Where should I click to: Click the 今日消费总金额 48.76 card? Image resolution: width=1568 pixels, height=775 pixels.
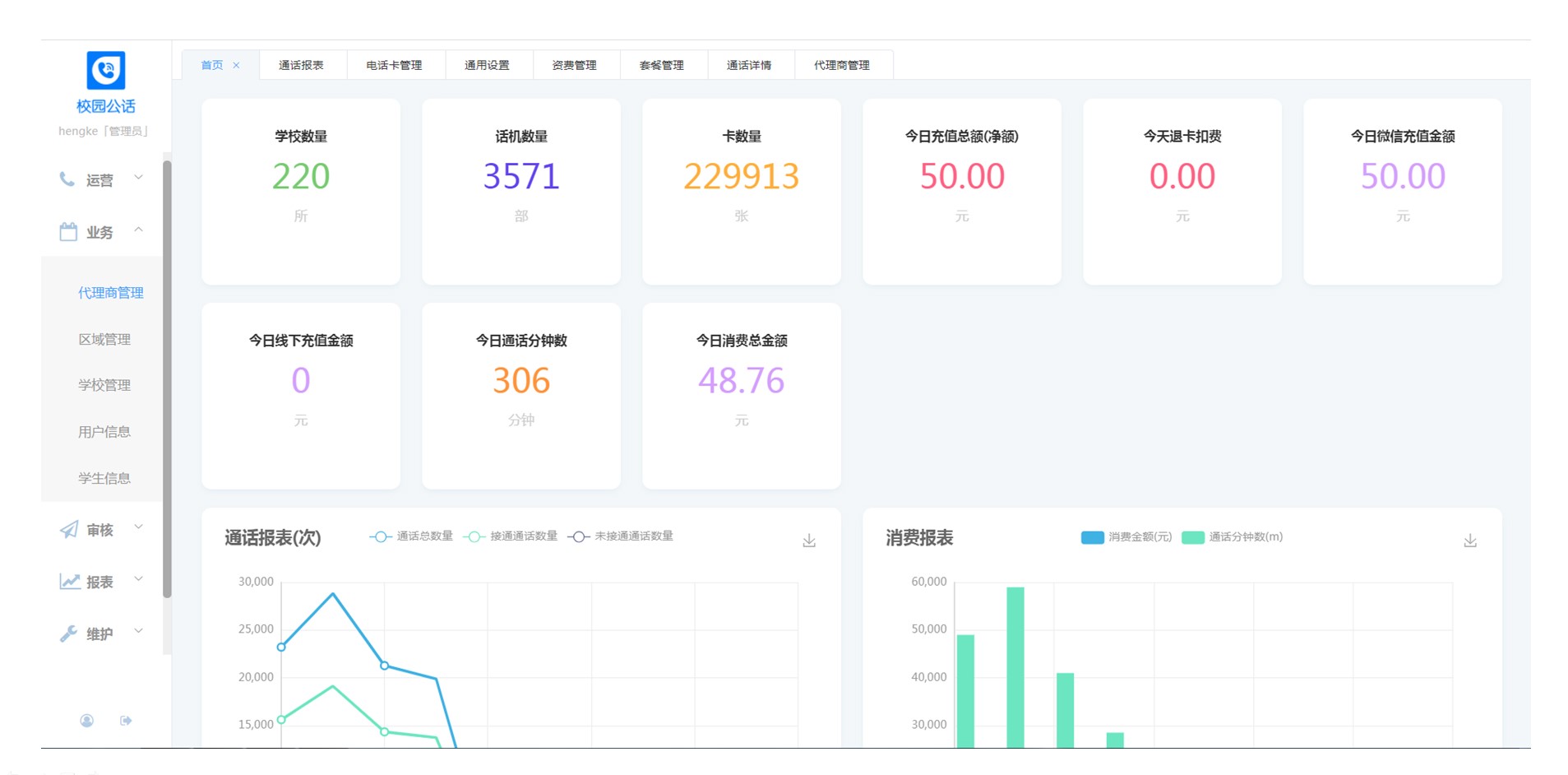(x=742, y=396)
